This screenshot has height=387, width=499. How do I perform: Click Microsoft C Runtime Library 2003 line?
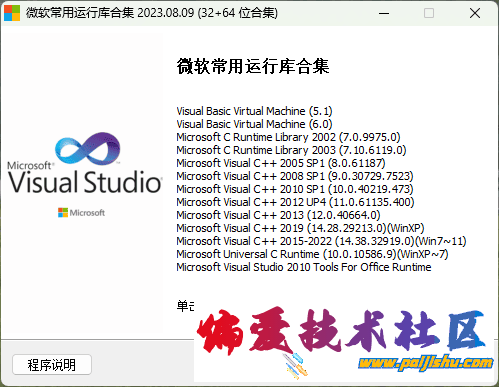[x=291, y=150]
